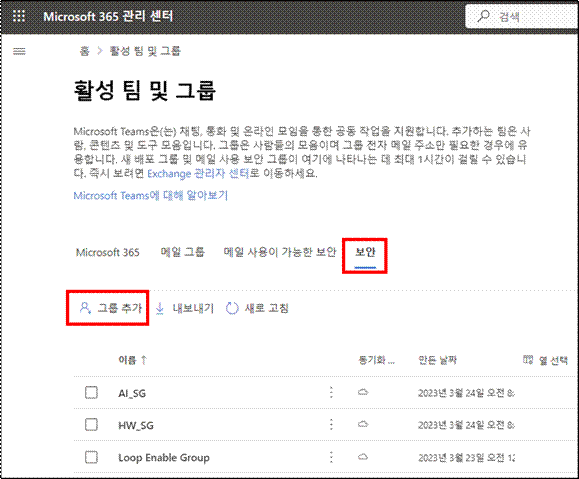Open more actions for HW_SG
The width and height of the screenshot is (579, 479).
(331, 425)
